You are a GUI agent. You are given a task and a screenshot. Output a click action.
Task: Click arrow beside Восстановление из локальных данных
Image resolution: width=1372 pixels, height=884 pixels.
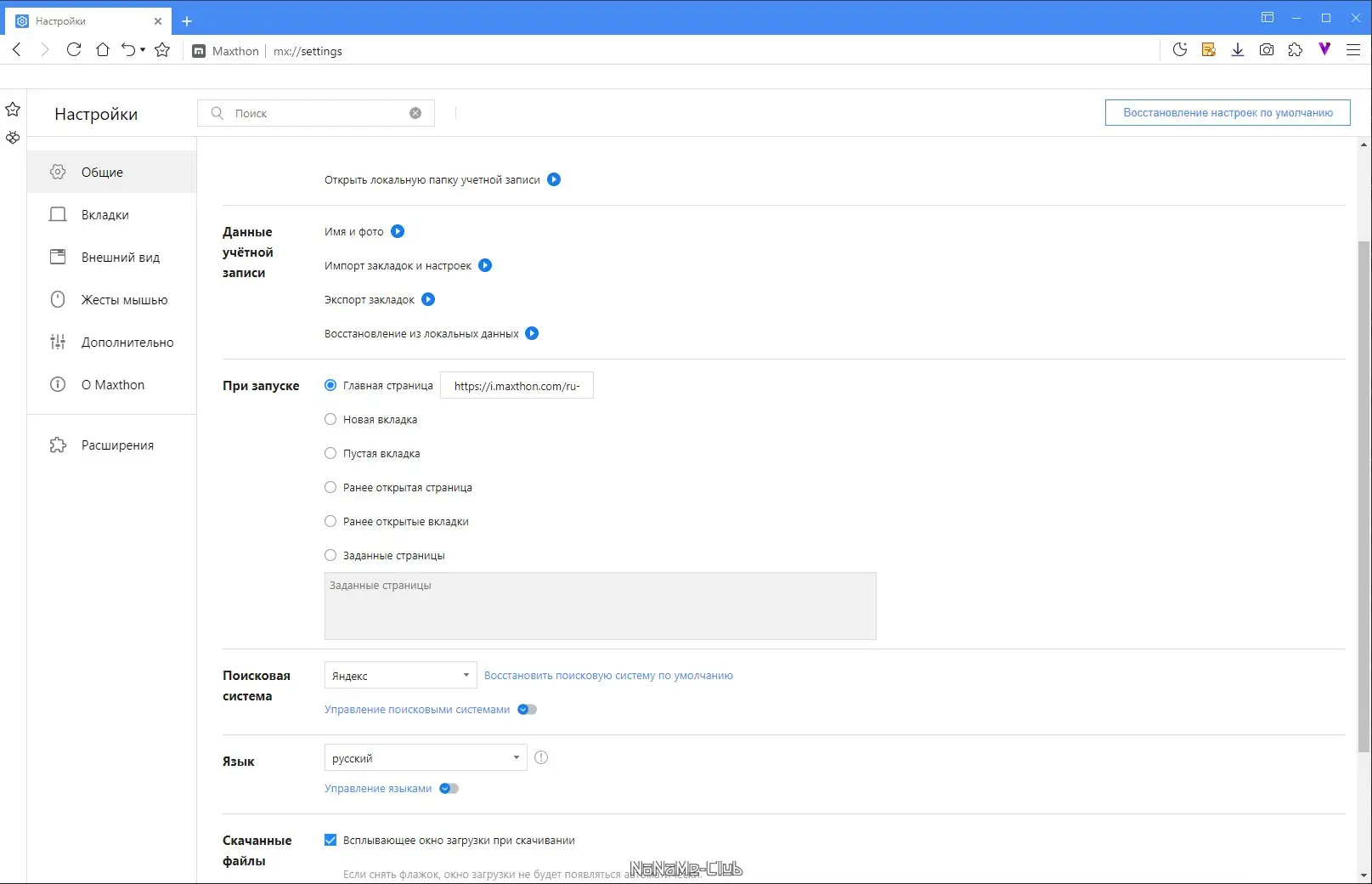532,333
